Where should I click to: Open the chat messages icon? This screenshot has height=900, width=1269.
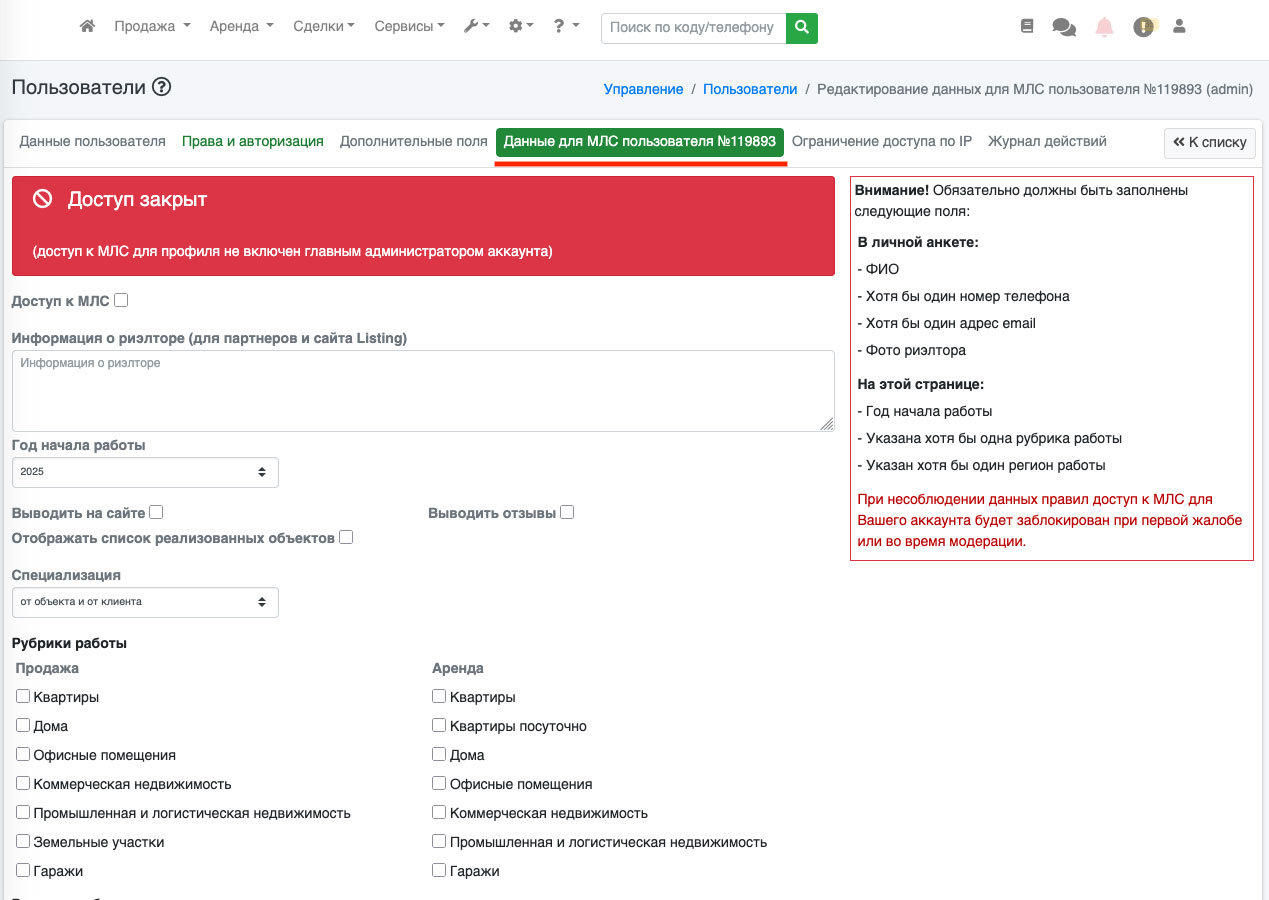pyautogui.click(x=1064, y=28)
